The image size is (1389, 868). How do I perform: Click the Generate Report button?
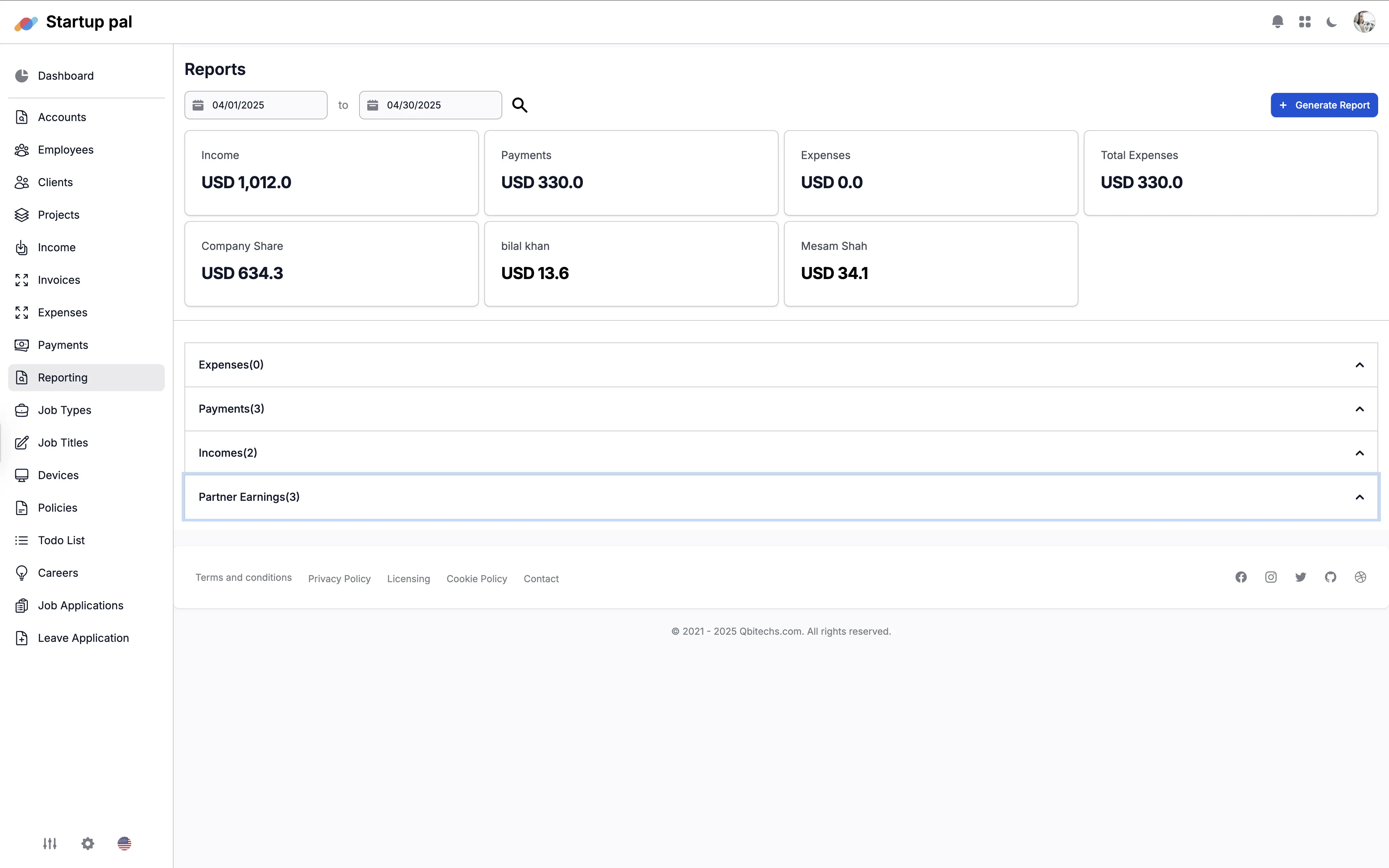pos(1324,105)
